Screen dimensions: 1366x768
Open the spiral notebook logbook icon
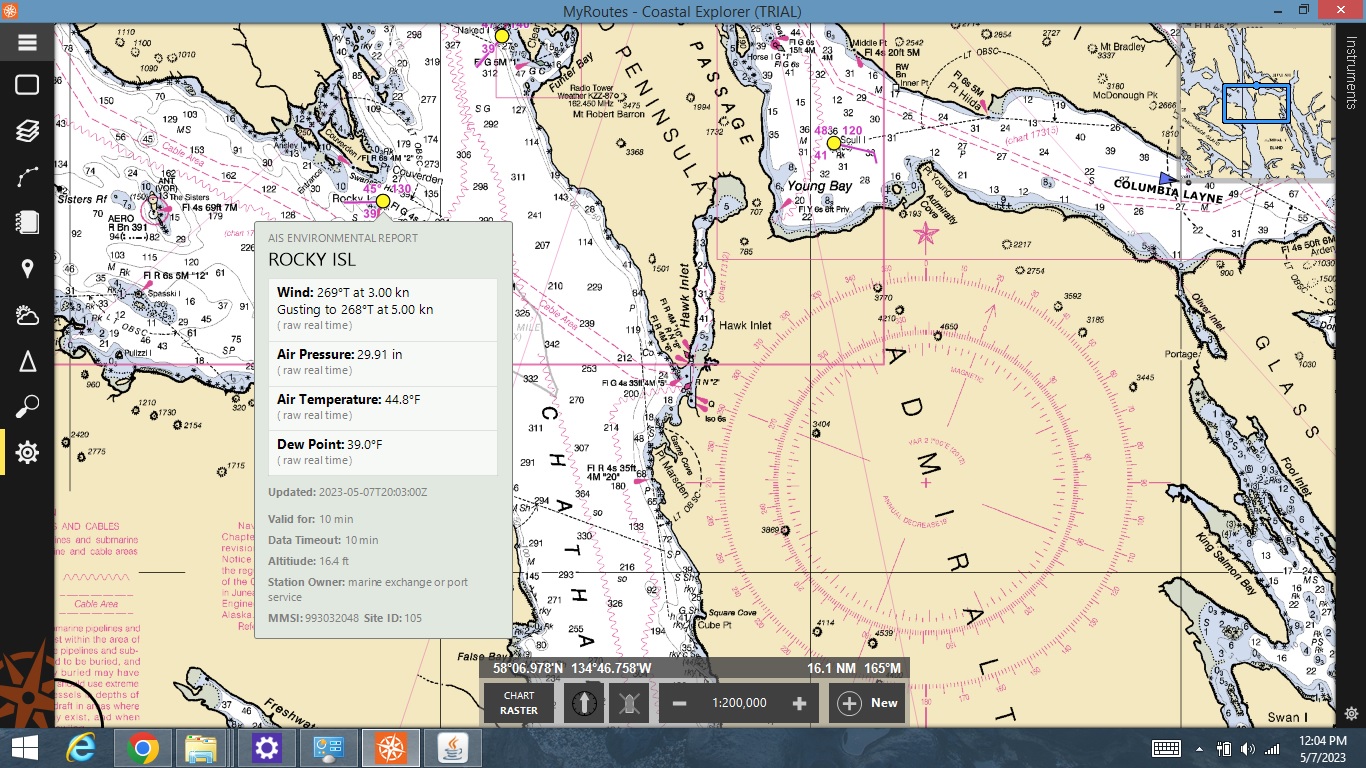(27, 222)
